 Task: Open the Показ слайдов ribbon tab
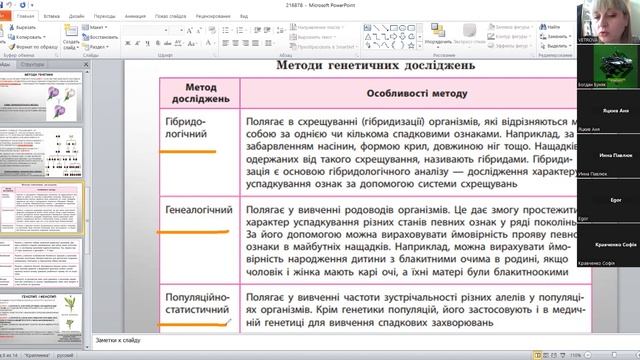pos(170,16)
